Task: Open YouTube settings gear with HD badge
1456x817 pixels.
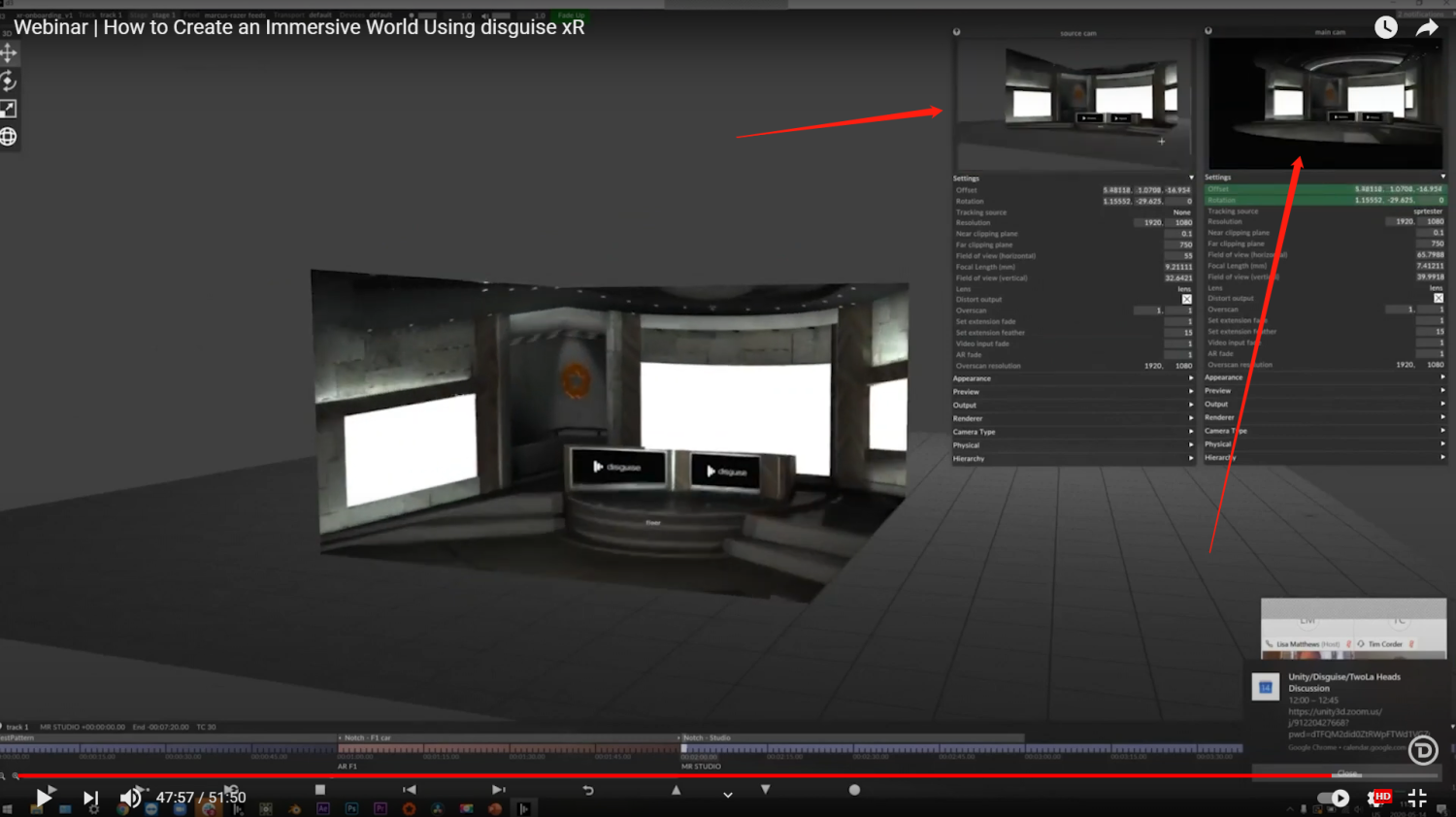Action: click(1379, 798)
